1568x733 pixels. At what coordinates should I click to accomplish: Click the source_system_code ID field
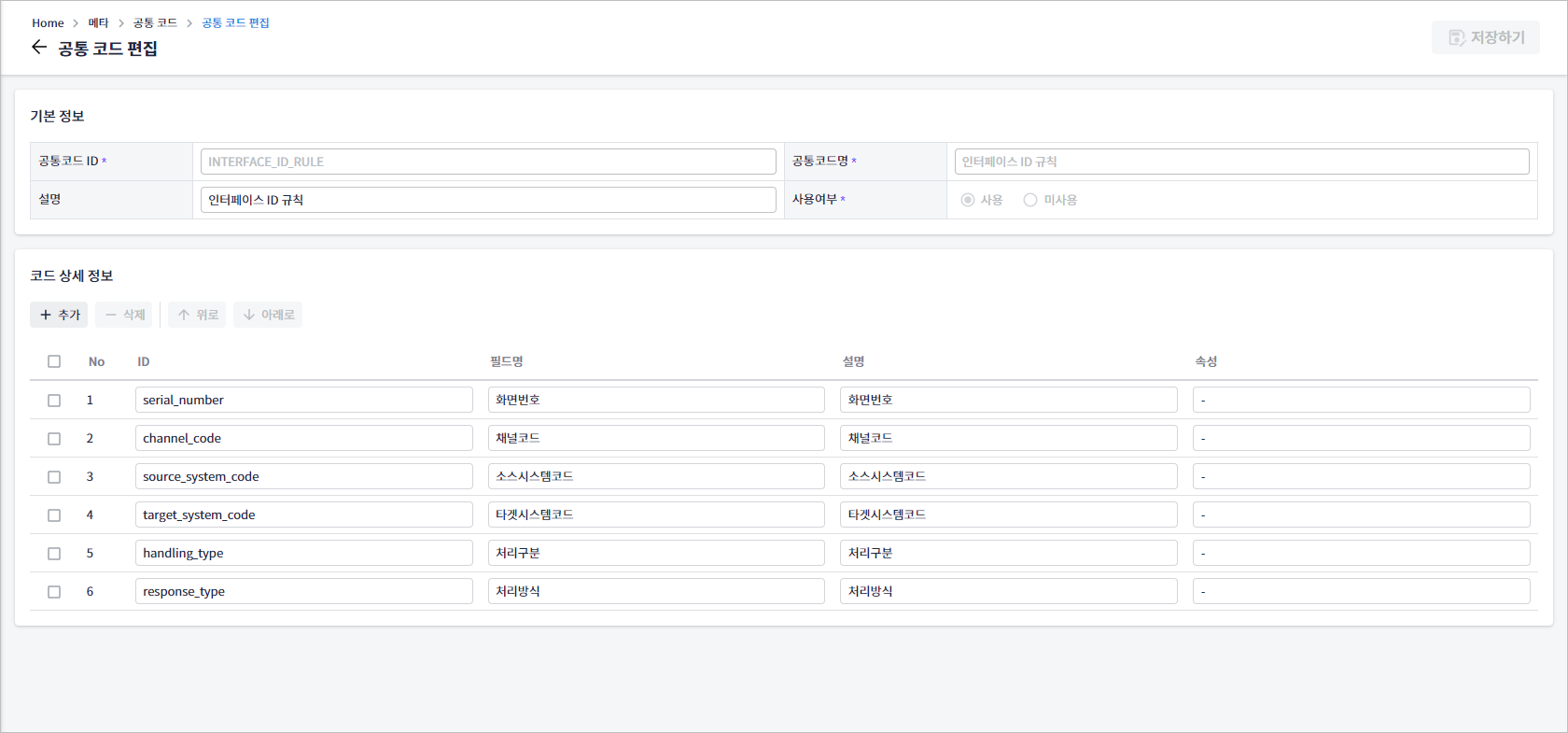click(x=304, y=476)
